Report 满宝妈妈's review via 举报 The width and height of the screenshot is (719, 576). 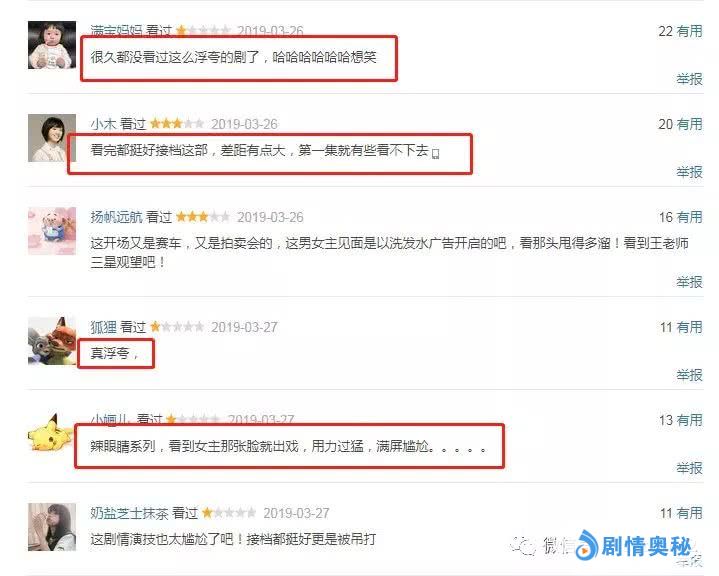[x=689, y=79]
